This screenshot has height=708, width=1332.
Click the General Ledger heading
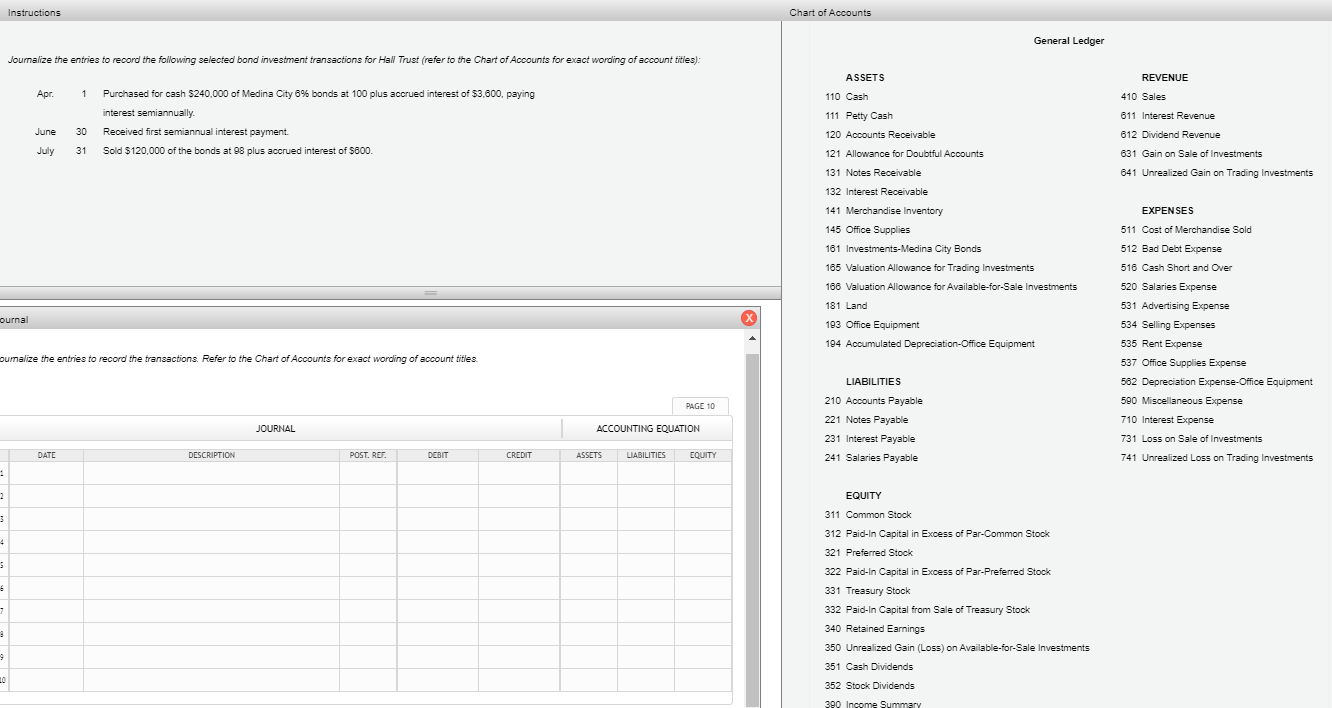(x=1069, y=41)
